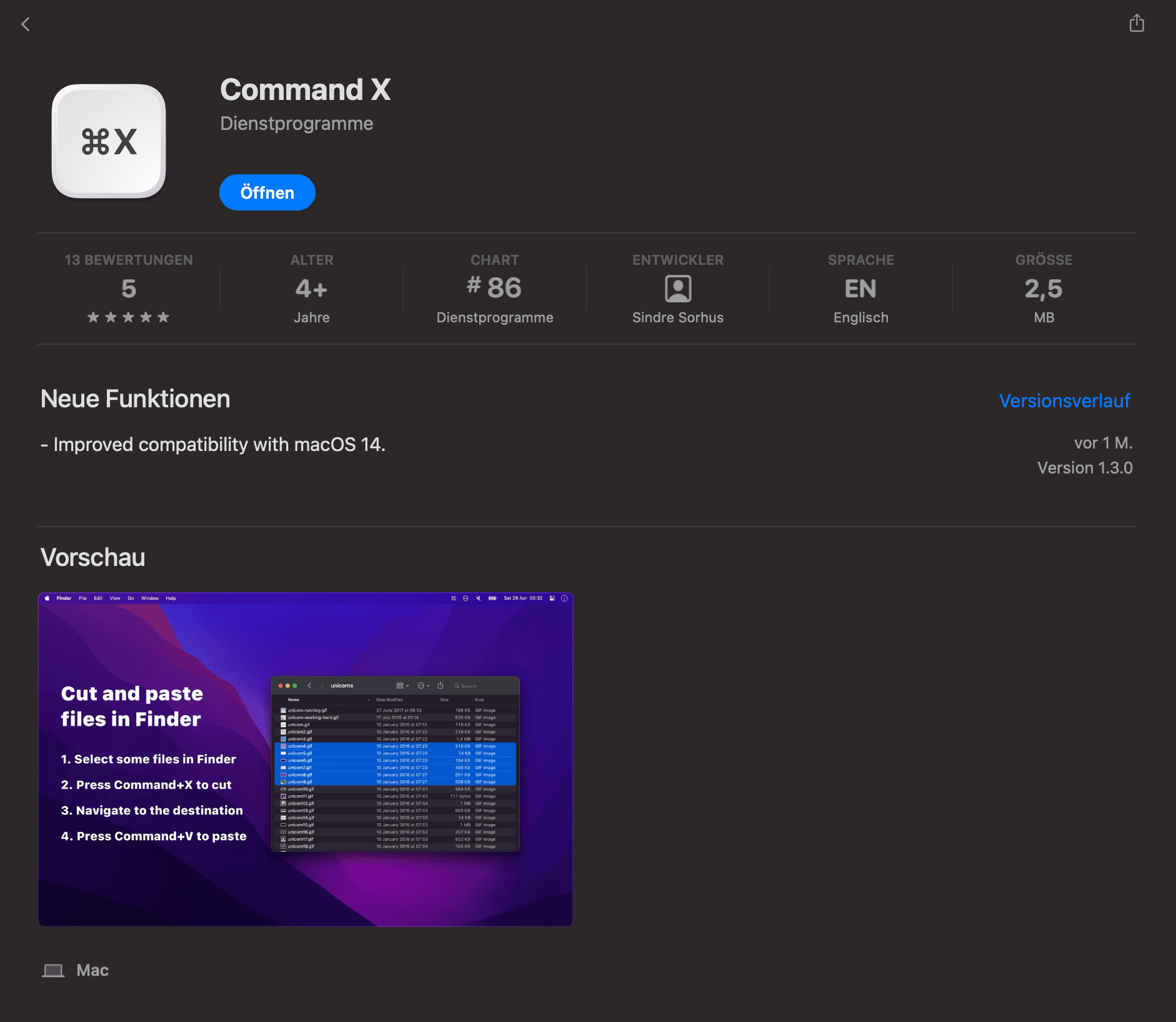Select the 4+ age rating
Viewport: 1176px width, 1022px height.
point(311,289)
